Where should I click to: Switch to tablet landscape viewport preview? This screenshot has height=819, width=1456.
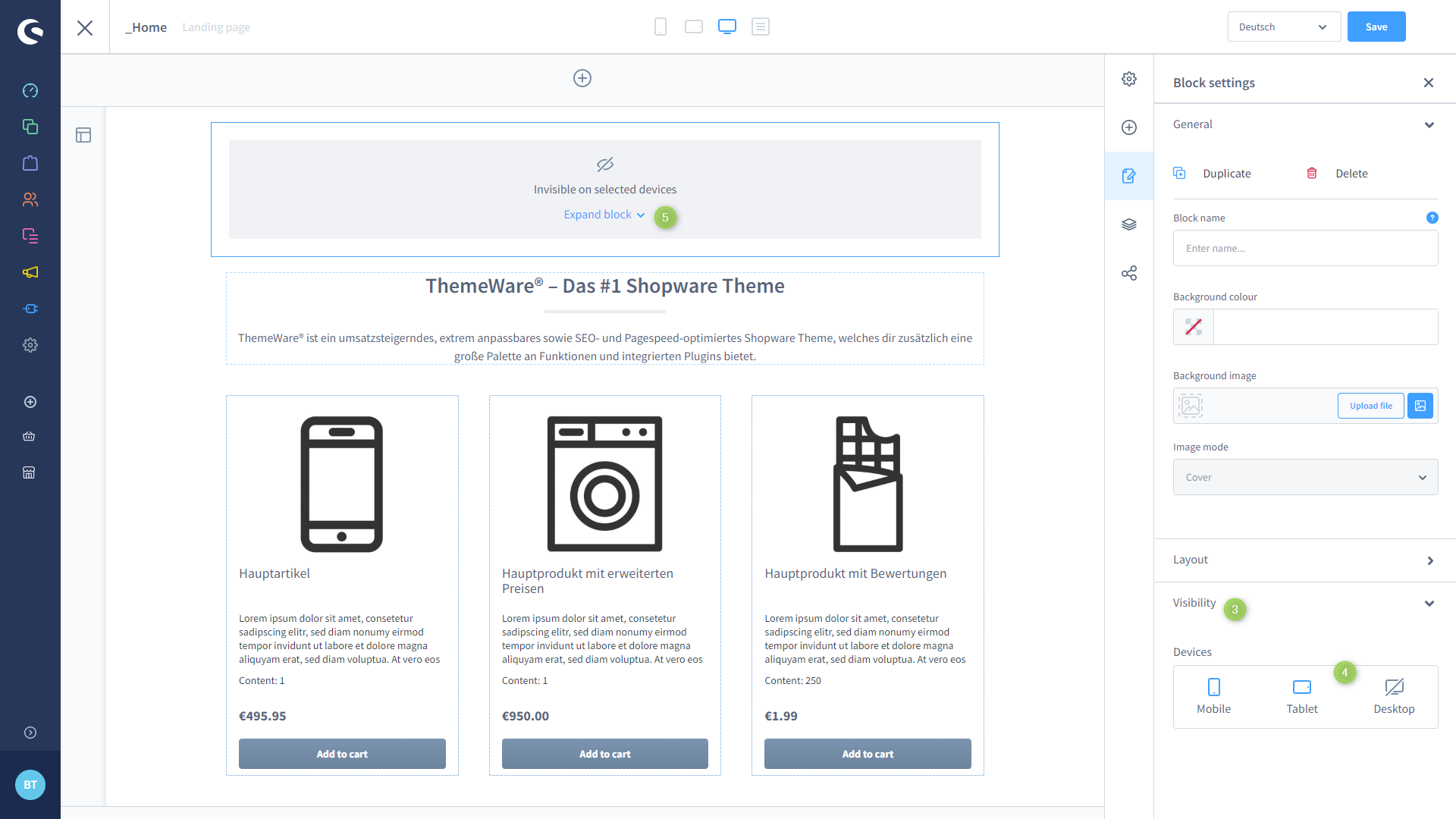tap(694, 27)
